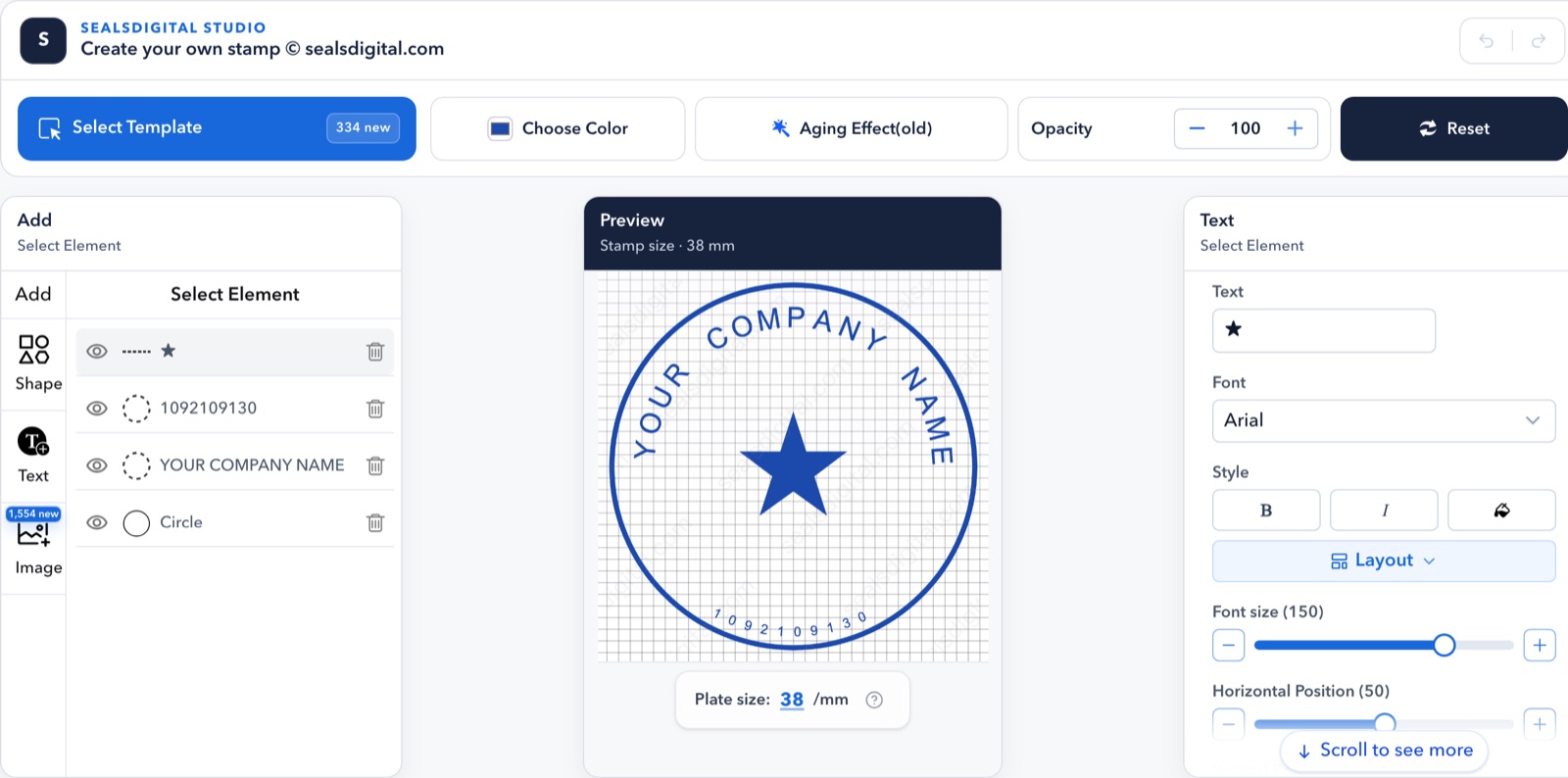Click the plate size value 38
The width and height of the screenshot is (1568, 778).
point(792,700)
